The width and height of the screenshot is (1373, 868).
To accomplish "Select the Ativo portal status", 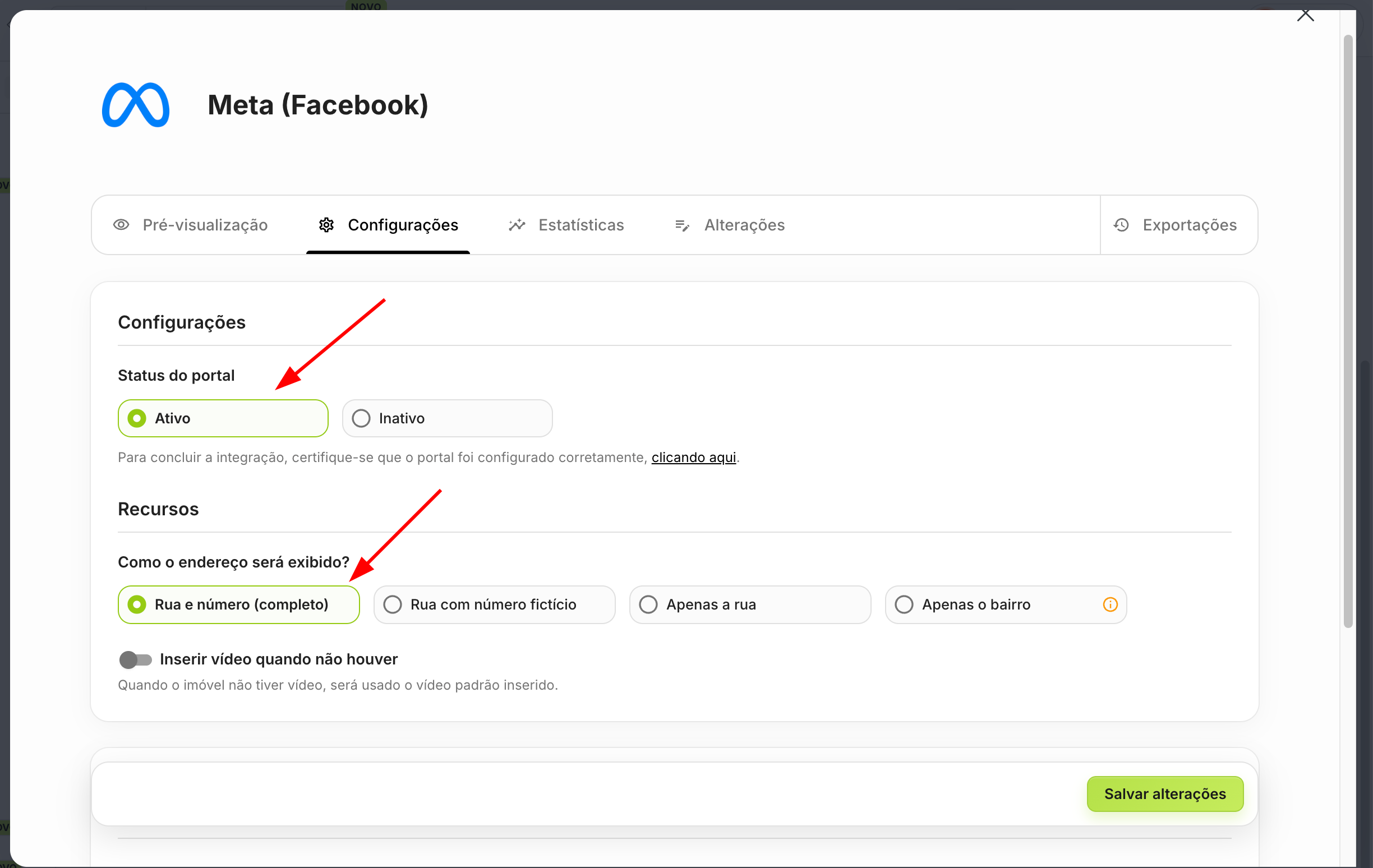I will pos(223,418).
